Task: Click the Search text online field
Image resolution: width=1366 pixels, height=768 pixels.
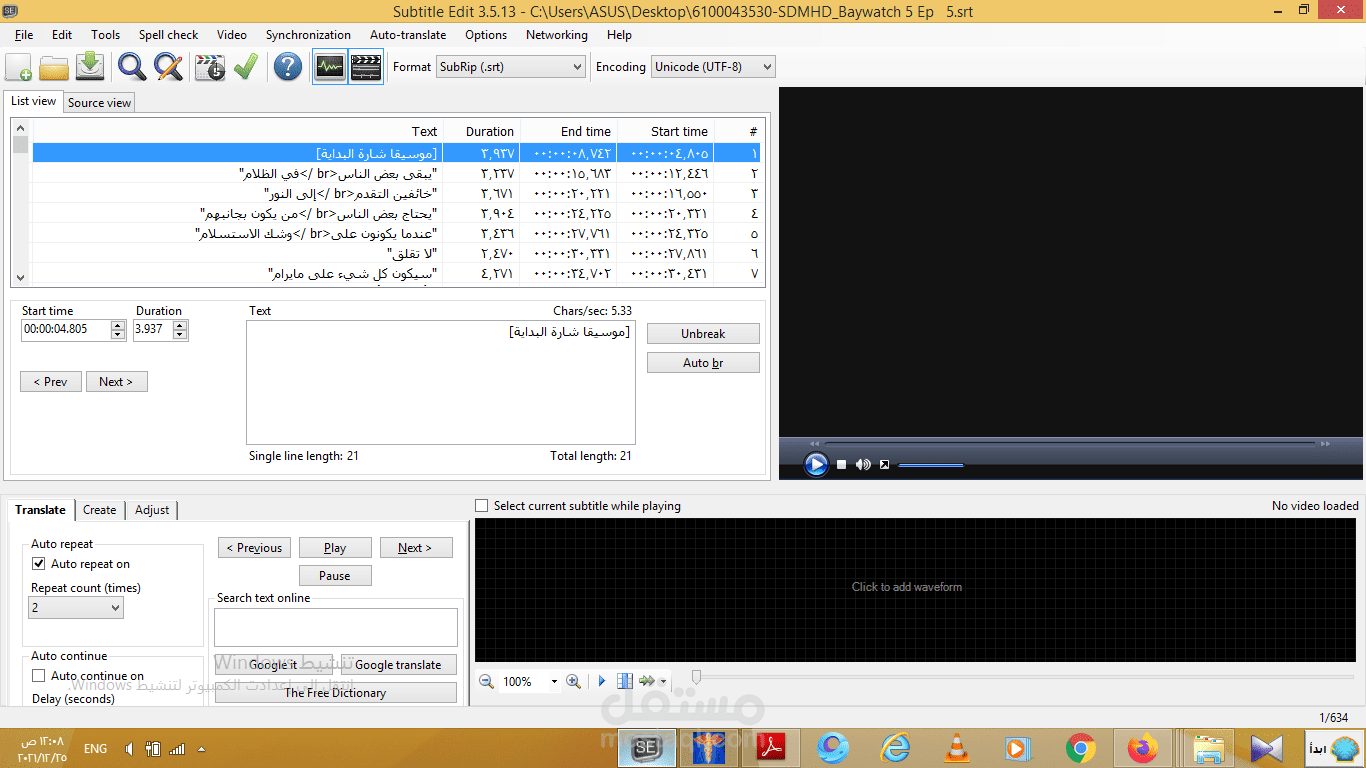Action: point(336,627)
